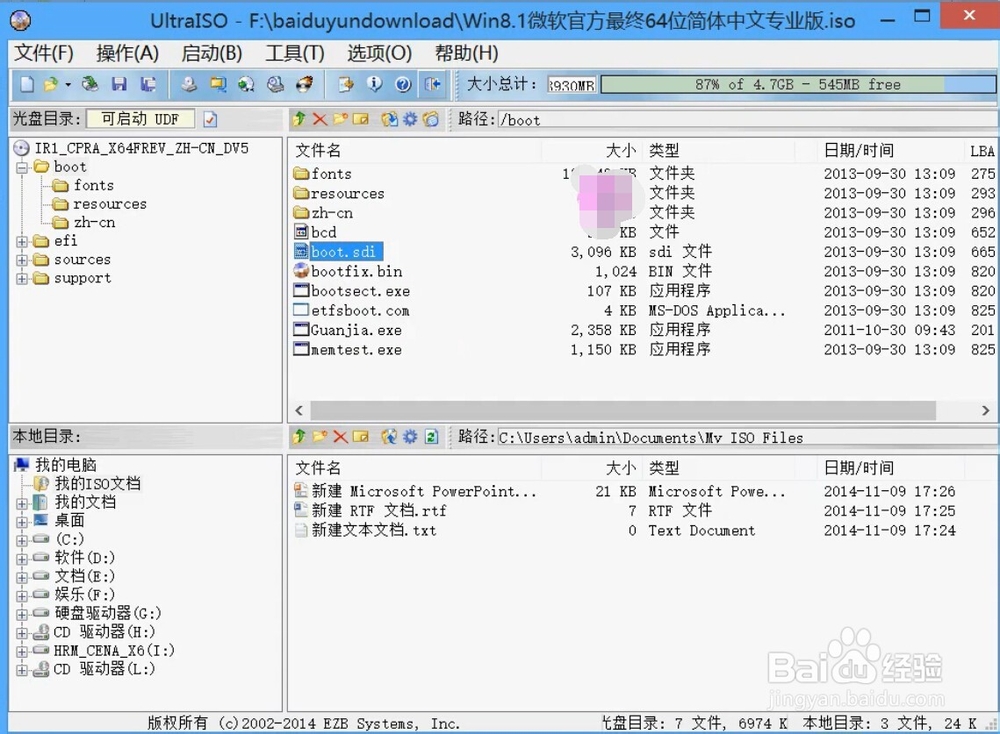Create new folder in ISO pane toolbar
Viewport: 1000px width, 734px height.
click(x=341, y=119)
